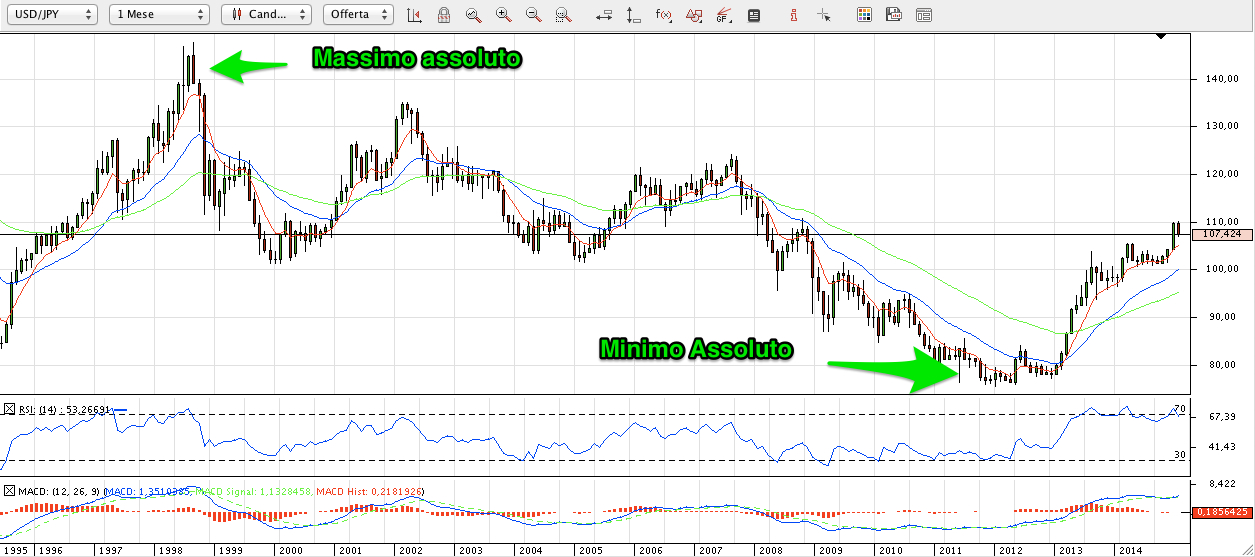This screenshot has width=1255, height=557.
Task: Click the MACD (12, 26, 9) label
Action: [58, 491]
